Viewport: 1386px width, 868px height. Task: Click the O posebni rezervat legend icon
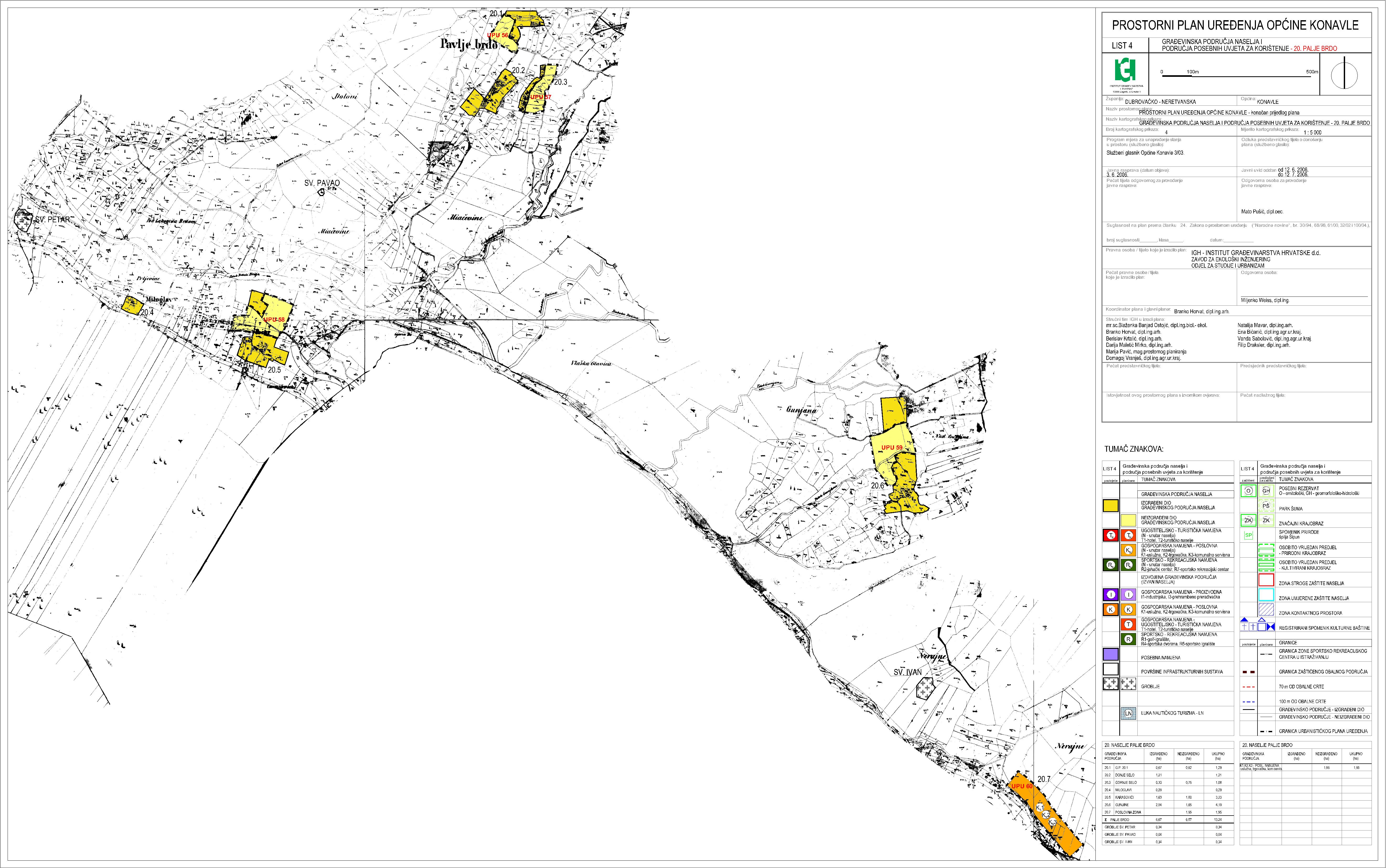1248,491
